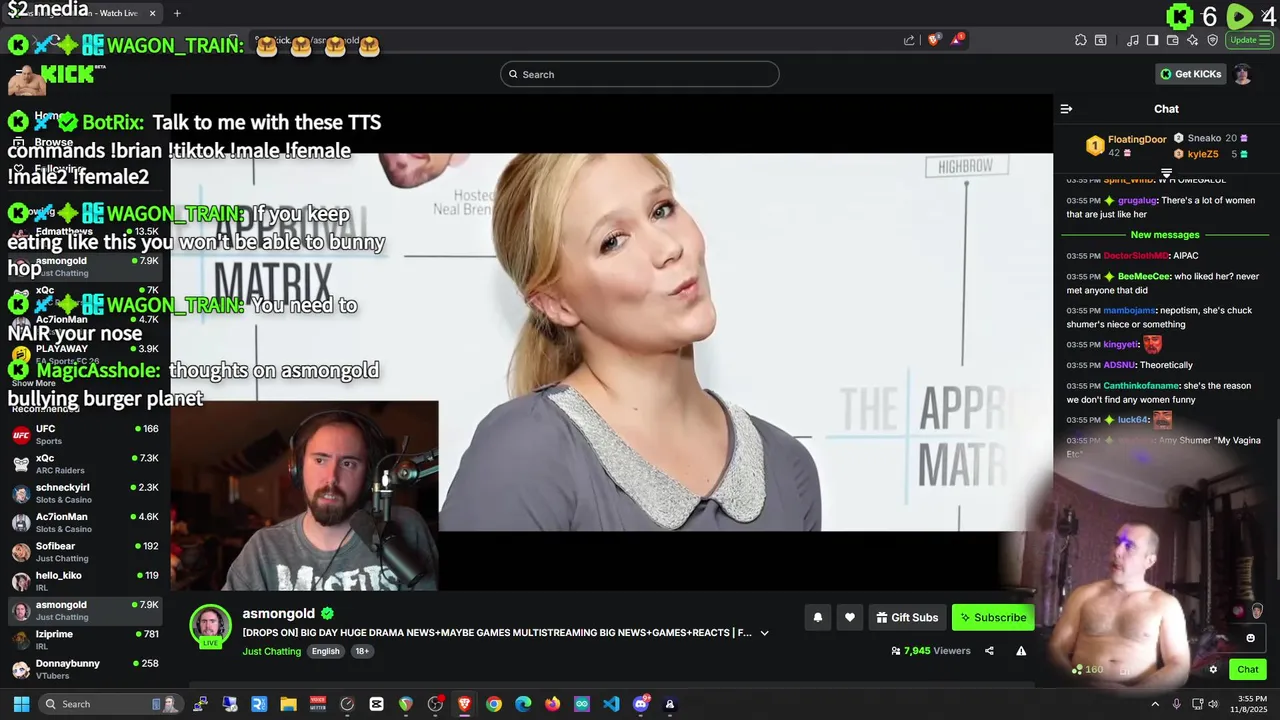Open Firefox from taskbar

[x=553, y=704]
